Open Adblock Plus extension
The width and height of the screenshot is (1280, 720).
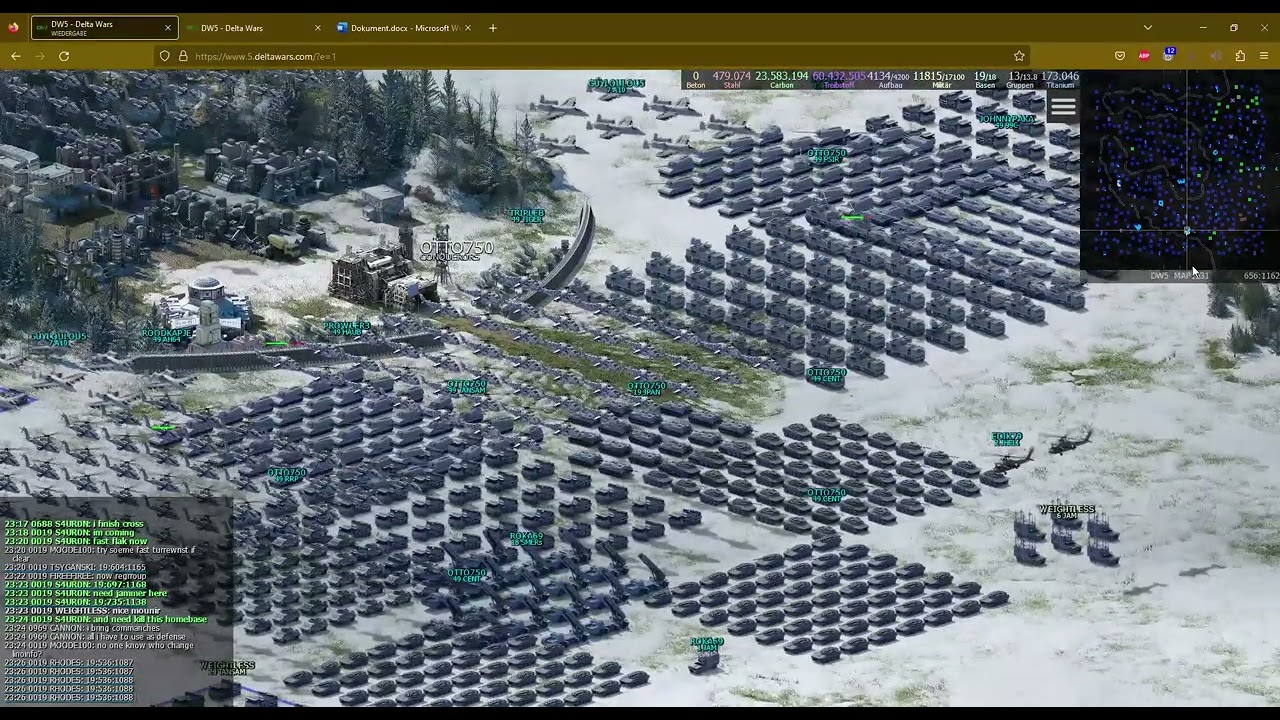1144,56
